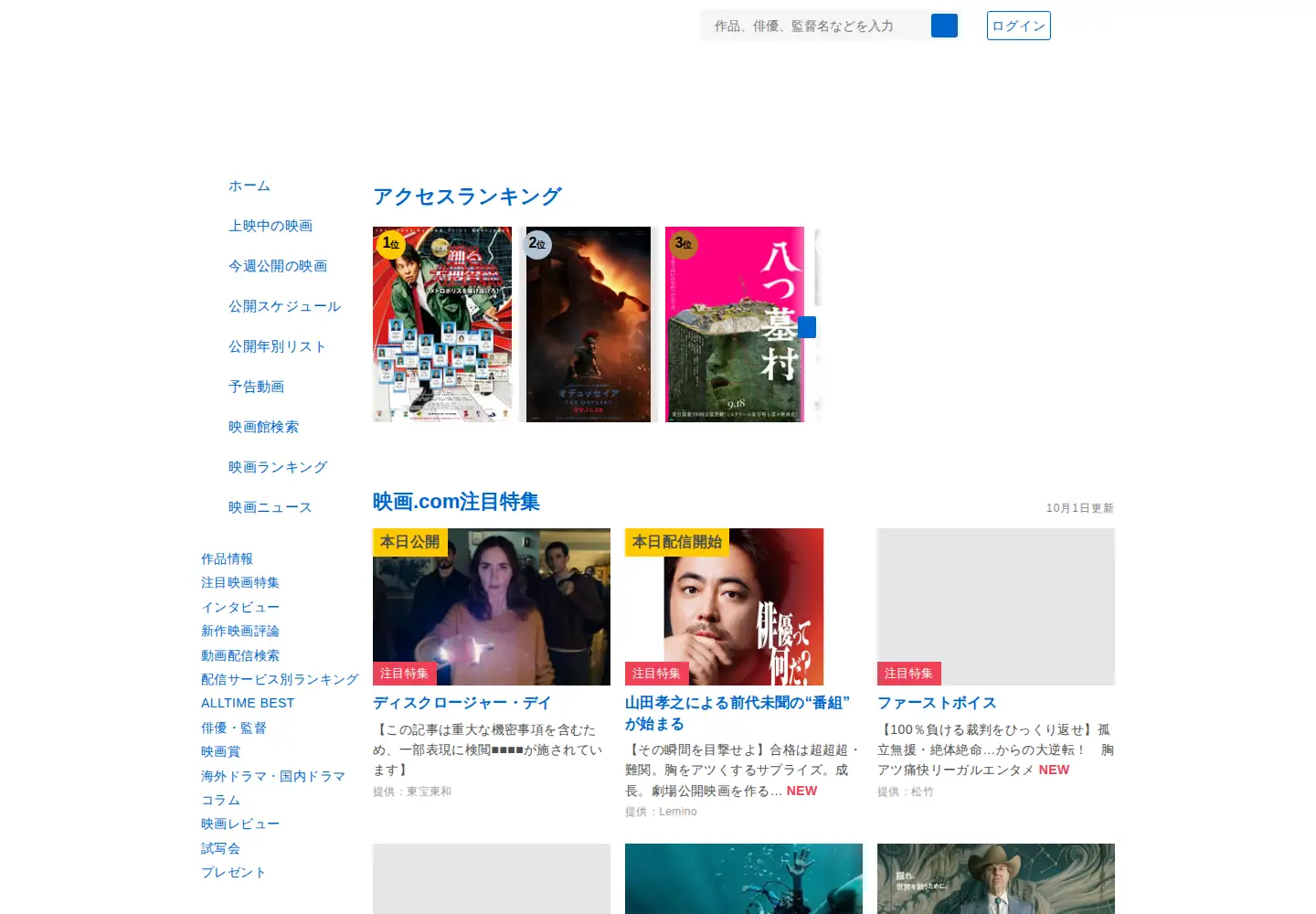
Task: Click the ファーストボイス title link
Action: pos(937,703)
